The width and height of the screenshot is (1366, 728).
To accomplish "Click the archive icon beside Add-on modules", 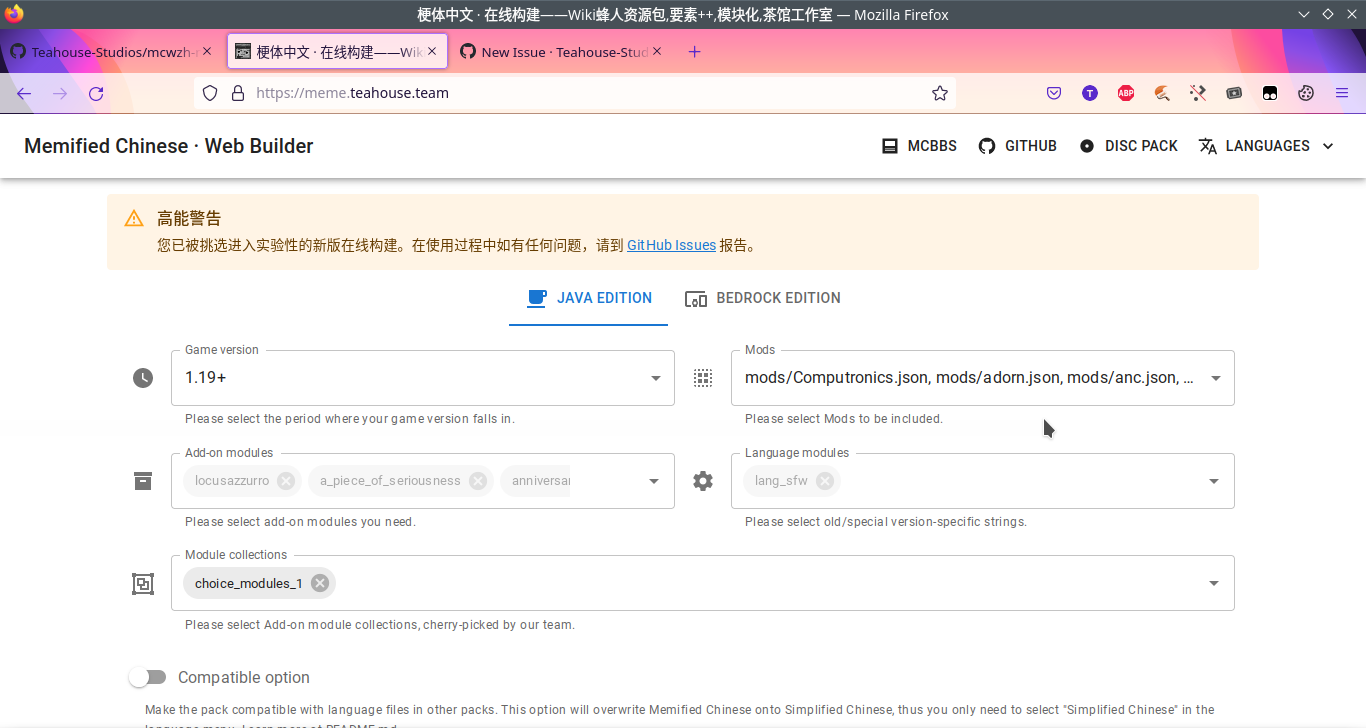I will tap(142, 480).
